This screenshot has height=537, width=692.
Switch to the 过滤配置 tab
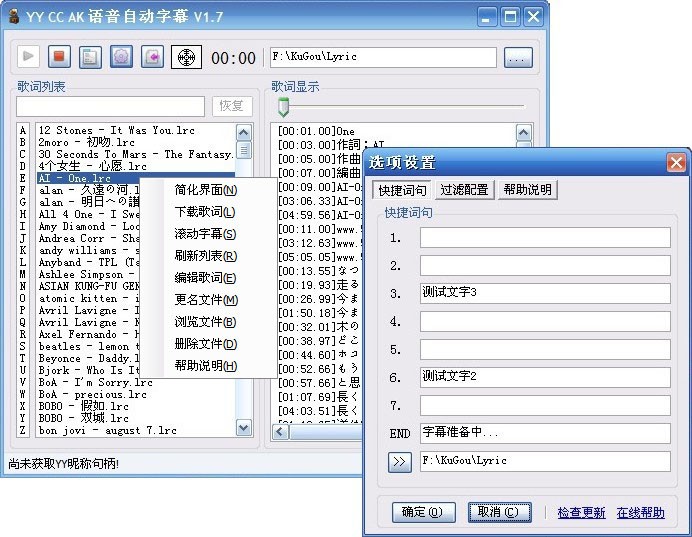(464, 190)
